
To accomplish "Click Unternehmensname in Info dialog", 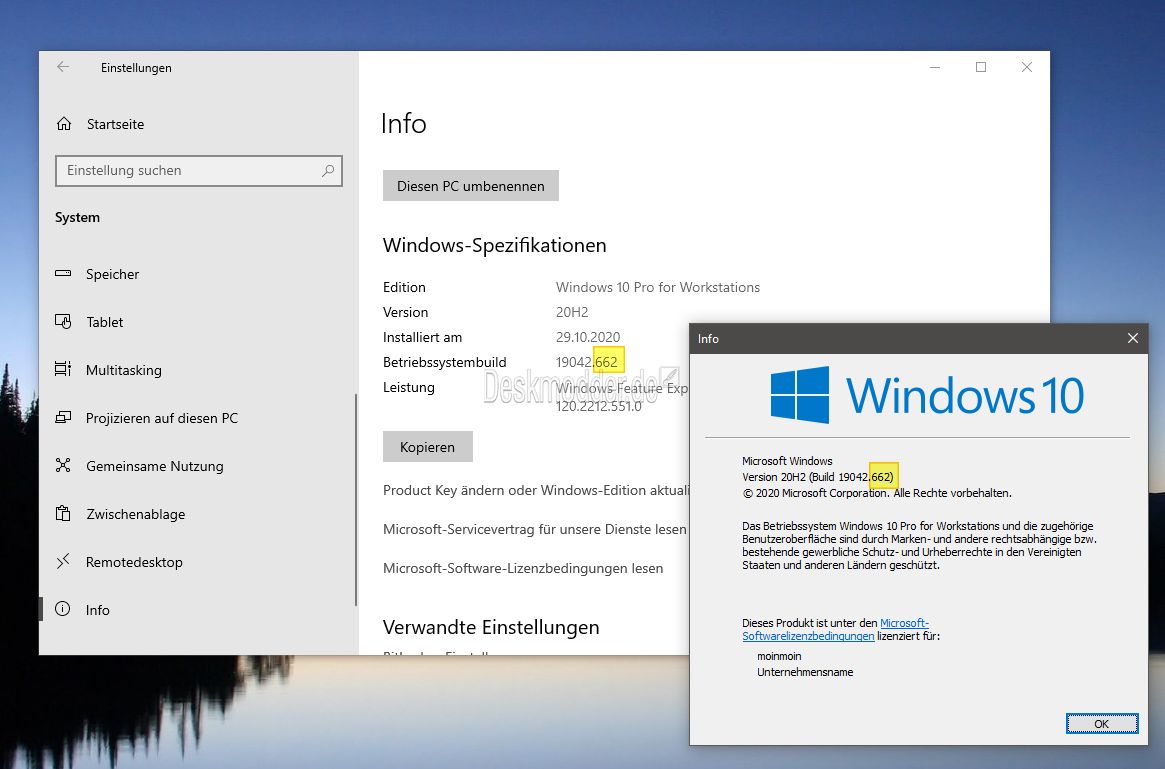I will [x=805, y=672].
